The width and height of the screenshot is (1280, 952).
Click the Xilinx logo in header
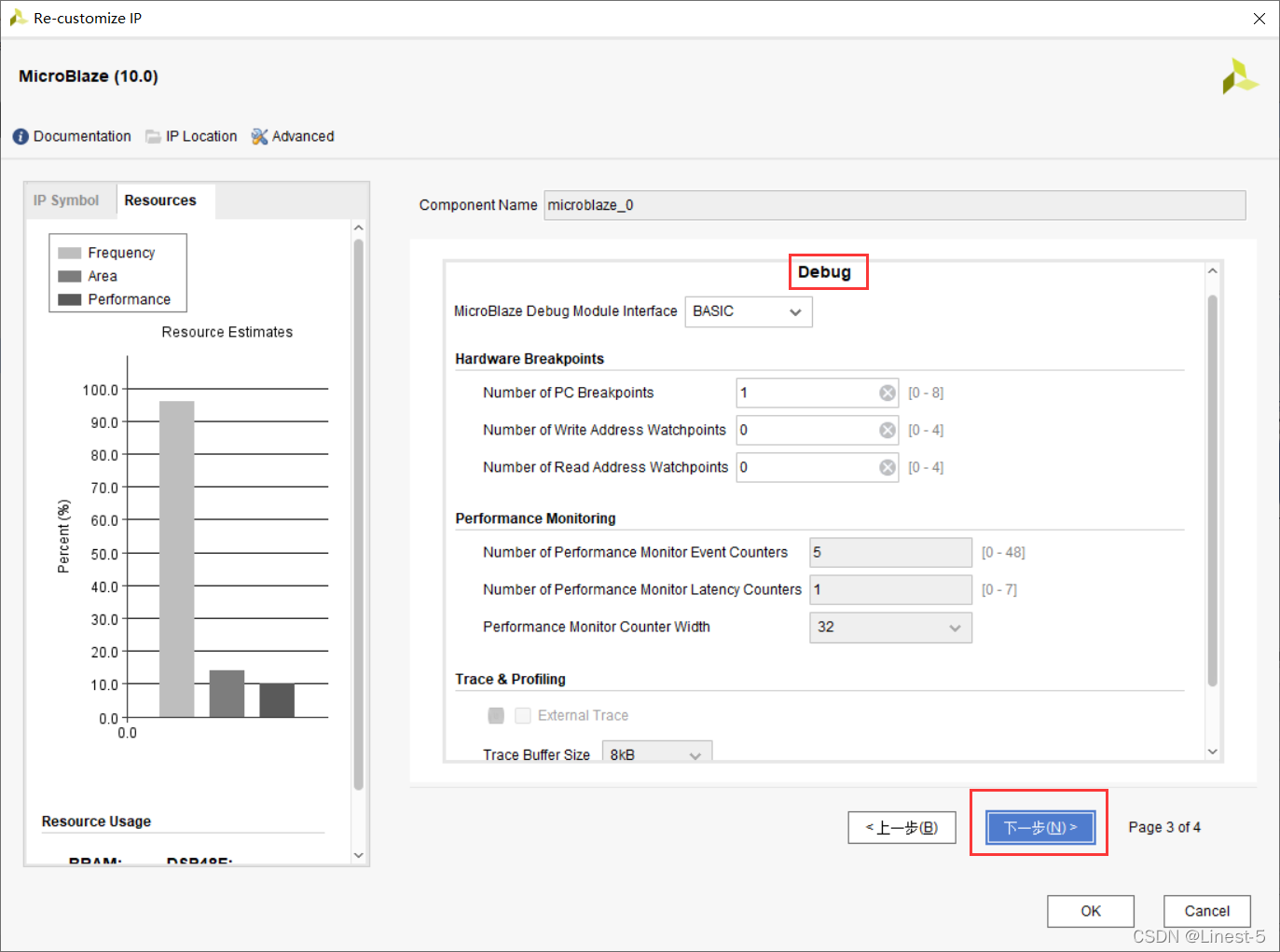(1240, 76)
